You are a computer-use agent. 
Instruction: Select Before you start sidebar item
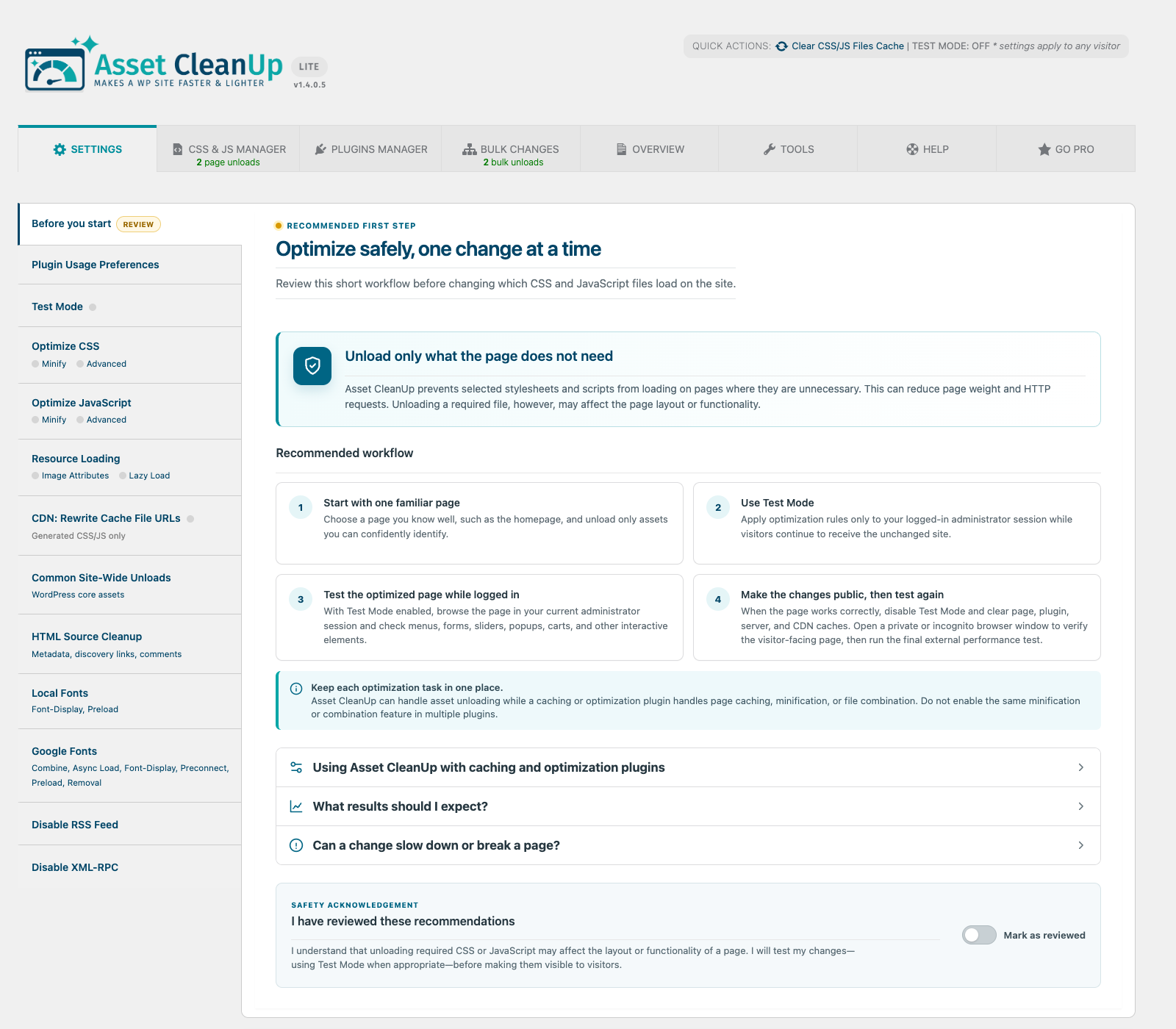tap(129, 224)
